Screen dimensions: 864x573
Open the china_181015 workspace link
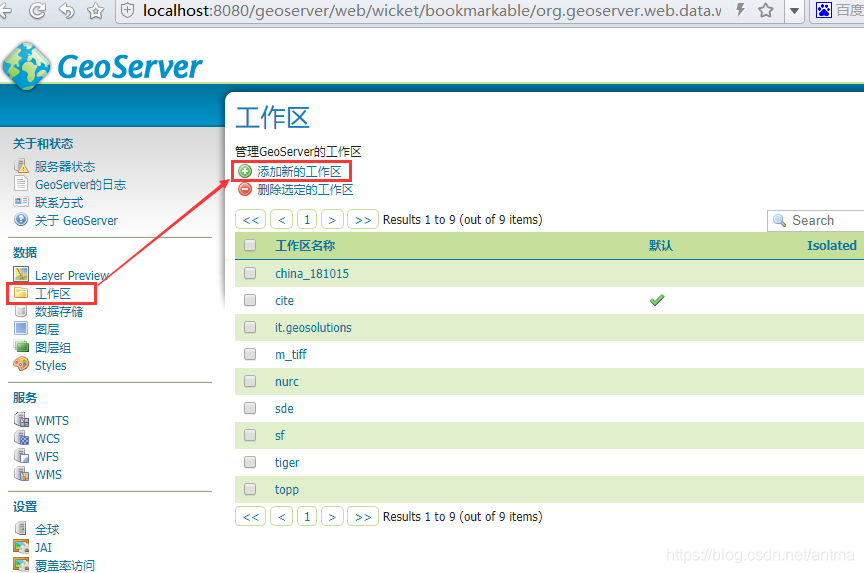(x=312, y=273)
